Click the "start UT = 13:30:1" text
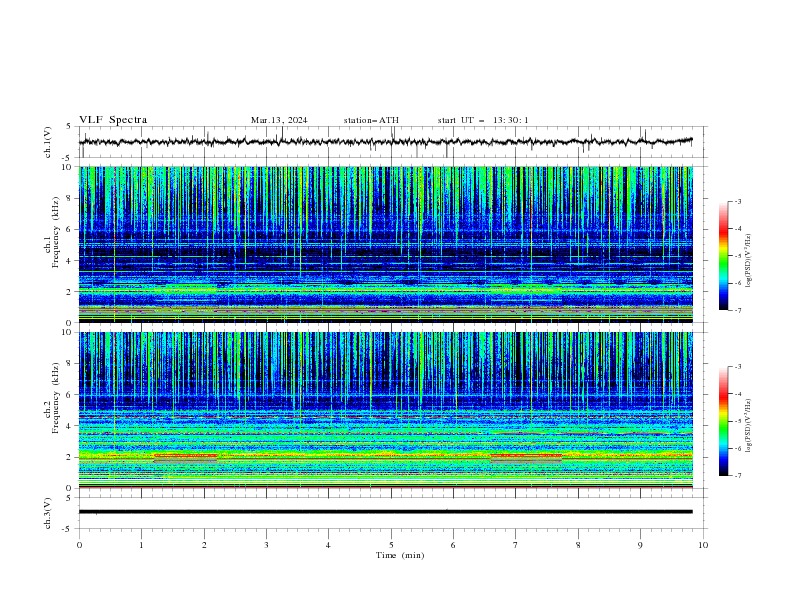The height and width of the screenshot is (612, 792). tap(483, 120)
